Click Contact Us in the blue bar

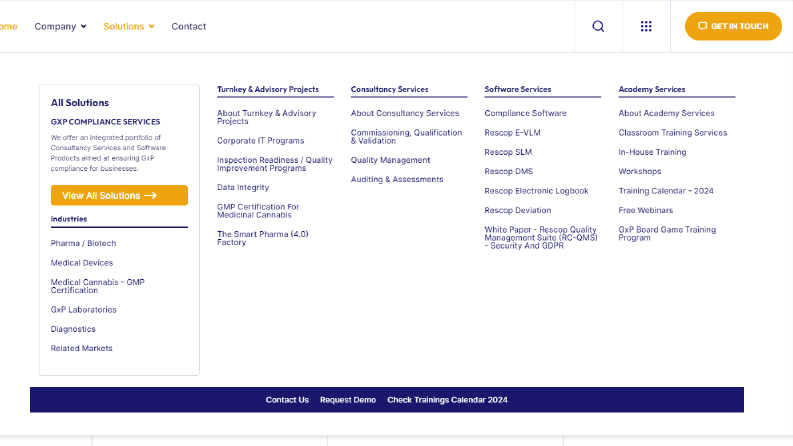287,400
